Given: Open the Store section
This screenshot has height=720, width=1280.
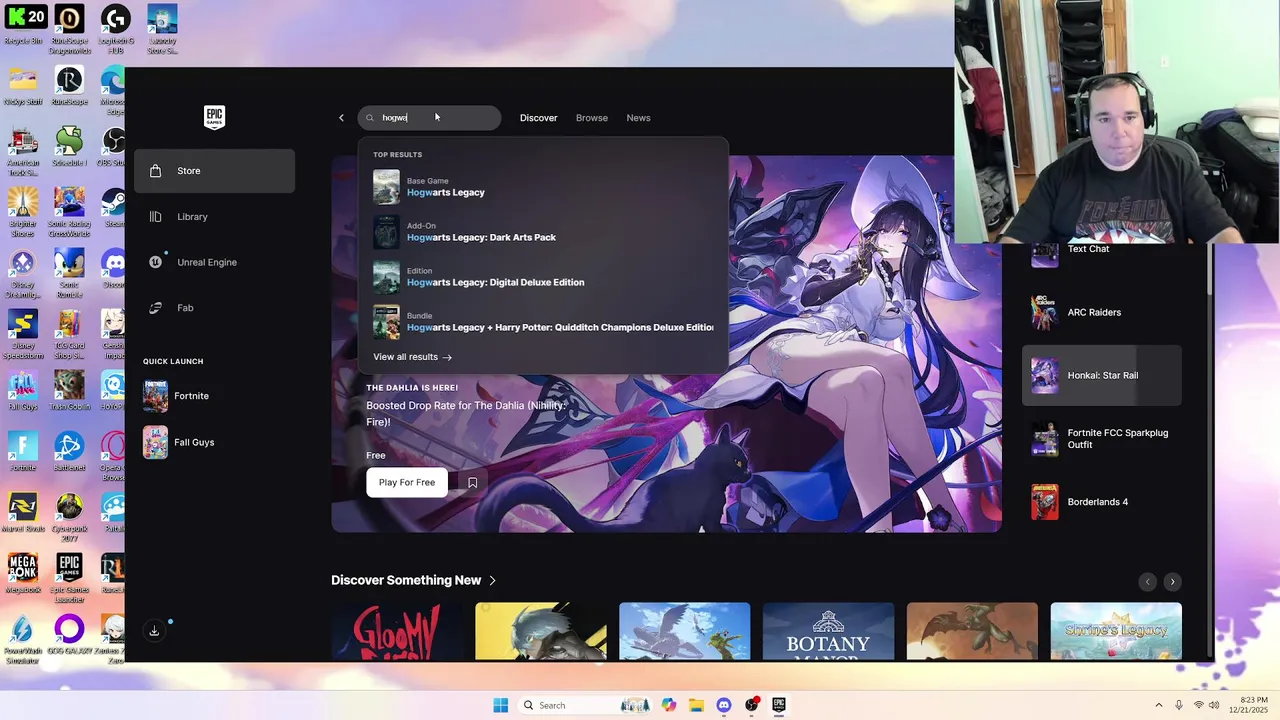Looking at the screenshot, I should pyautogui.click(x=214, y=171).
